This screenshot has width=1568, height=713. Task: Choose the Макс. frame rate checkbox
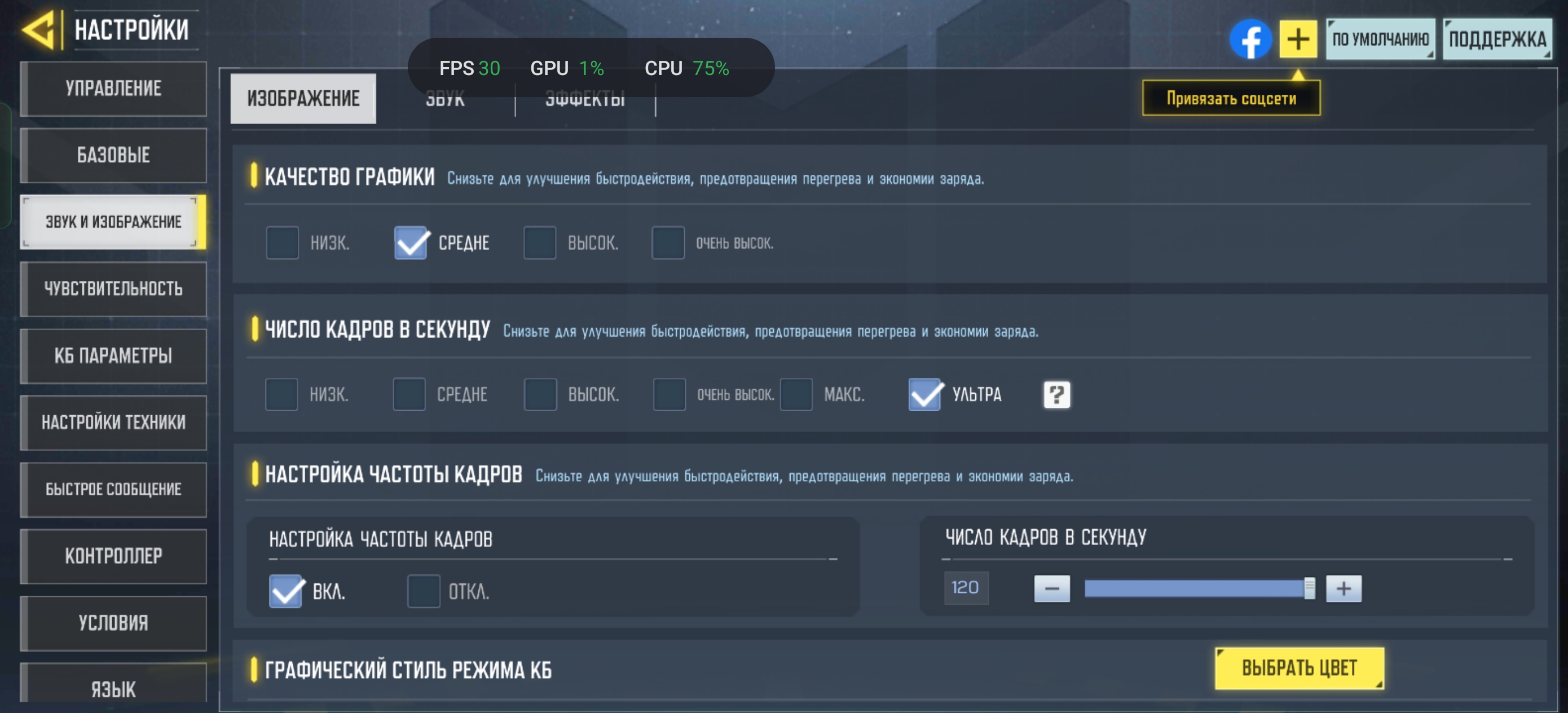tap(796, 394)
